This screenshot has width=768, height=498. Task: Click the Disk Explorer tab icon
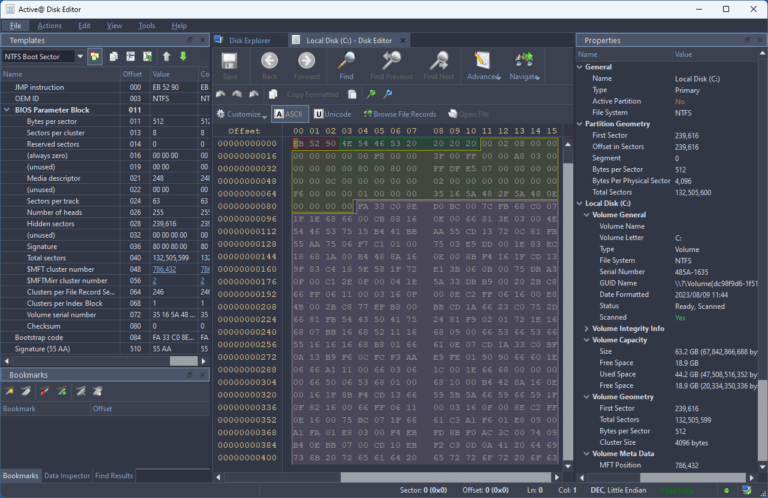click(218, 40)
